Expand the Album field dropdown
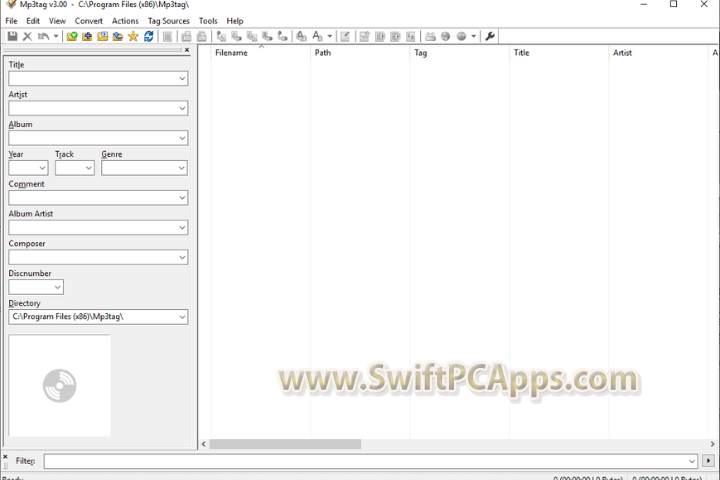The image size is (720, 480). click(x=182, y=138)
